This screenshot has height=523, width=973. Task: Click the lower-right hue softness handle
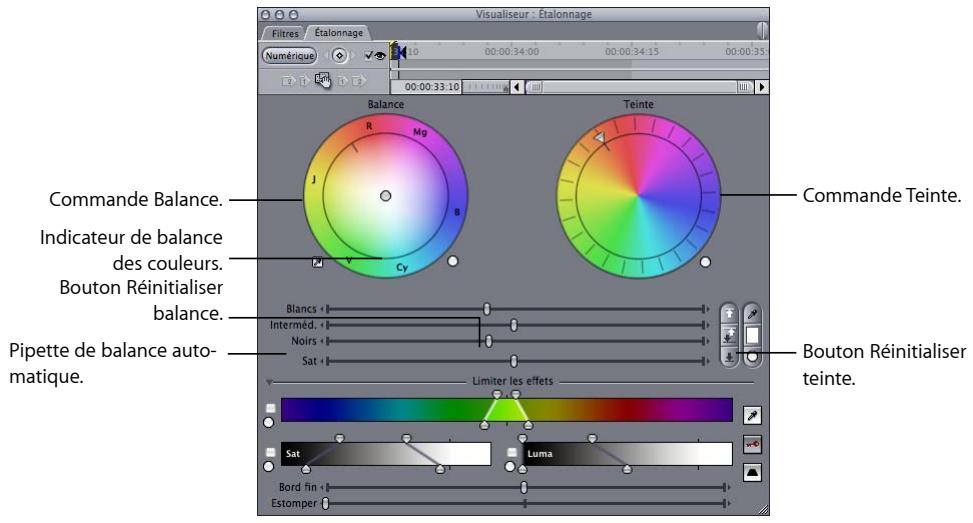[528, 425]
